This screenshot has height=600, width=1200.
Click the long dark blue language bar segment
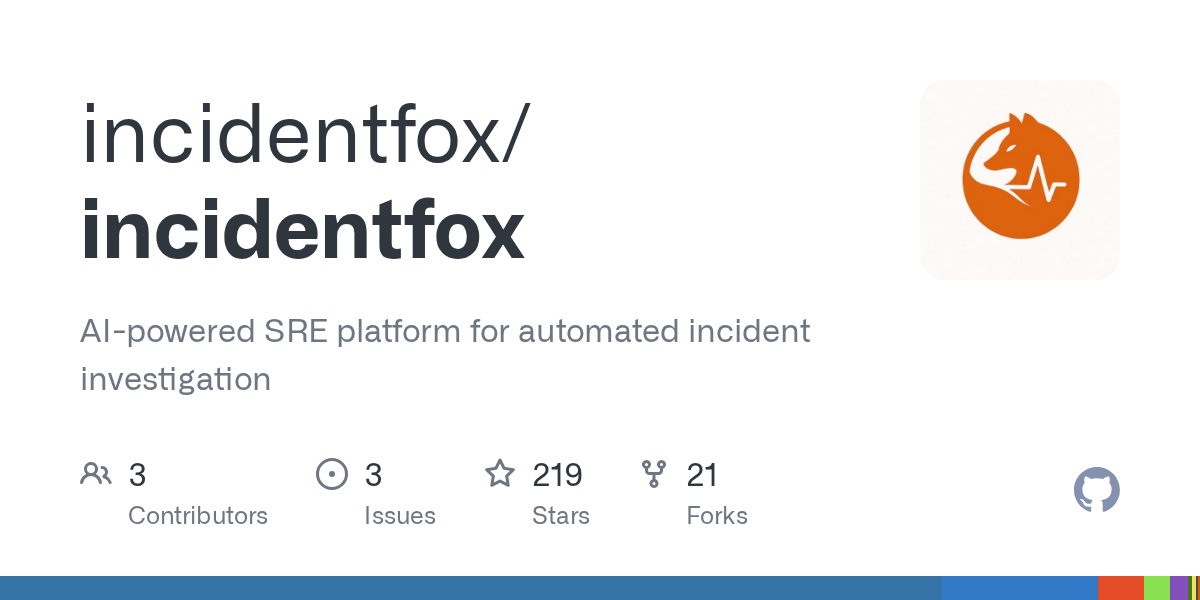(x=470, y=588)
